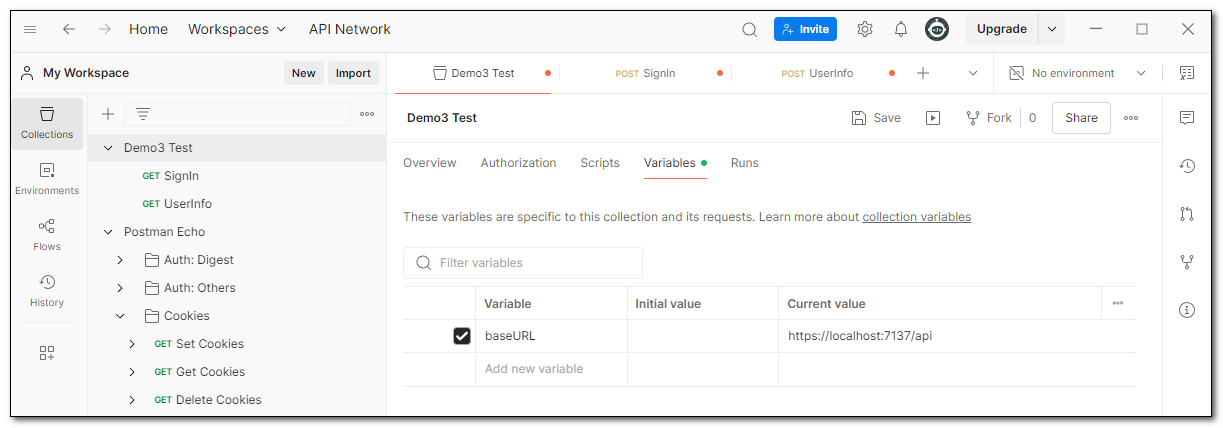Open the notifications bell
Image resolution: width=1223 pixels, height=428 pixels.
900,29
